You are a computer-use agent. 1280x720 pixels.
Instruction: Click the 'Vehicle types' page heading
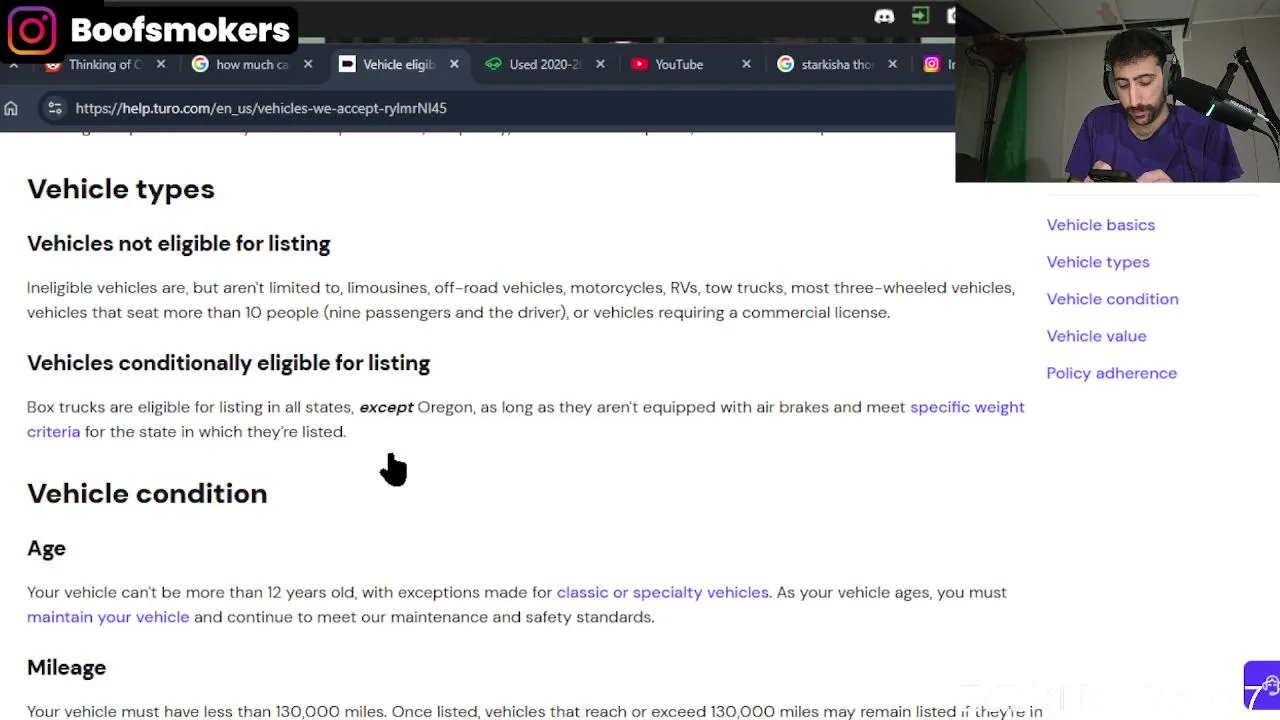[x=121, y=189]
